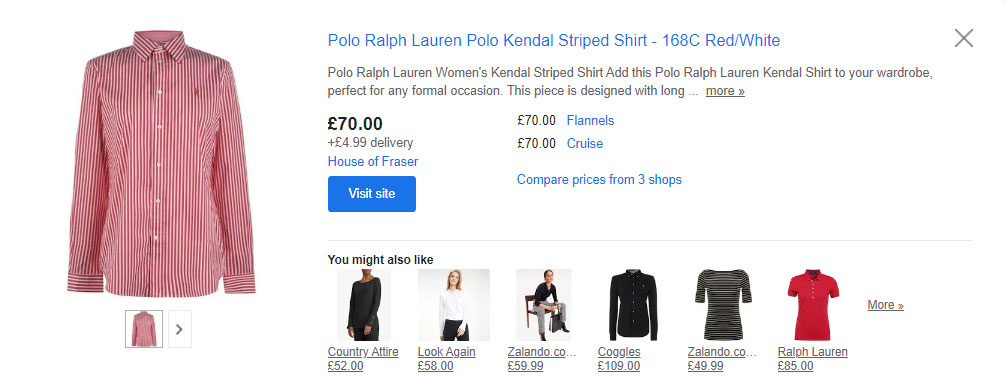Open the Cruise shop link
This screenshot has width=1004, height=381.
pyautogui.click(x=585, y=143)
